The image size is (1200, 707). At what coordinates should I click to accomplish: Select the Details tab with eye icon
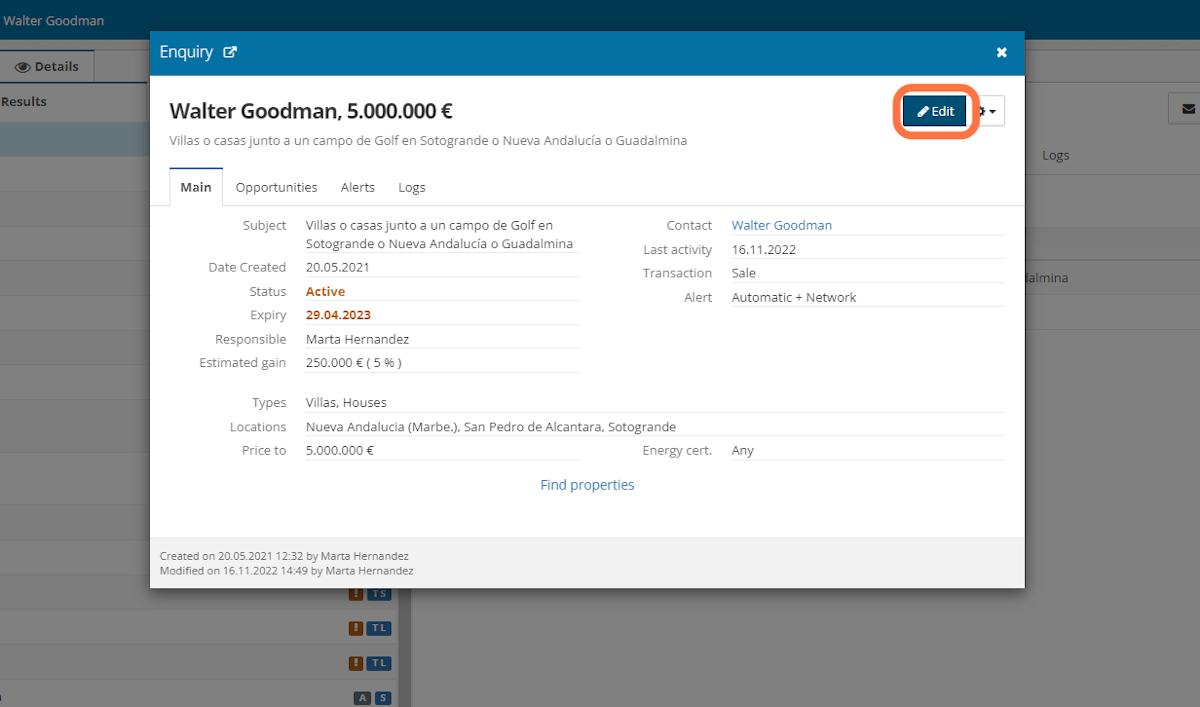click(47, 67)
